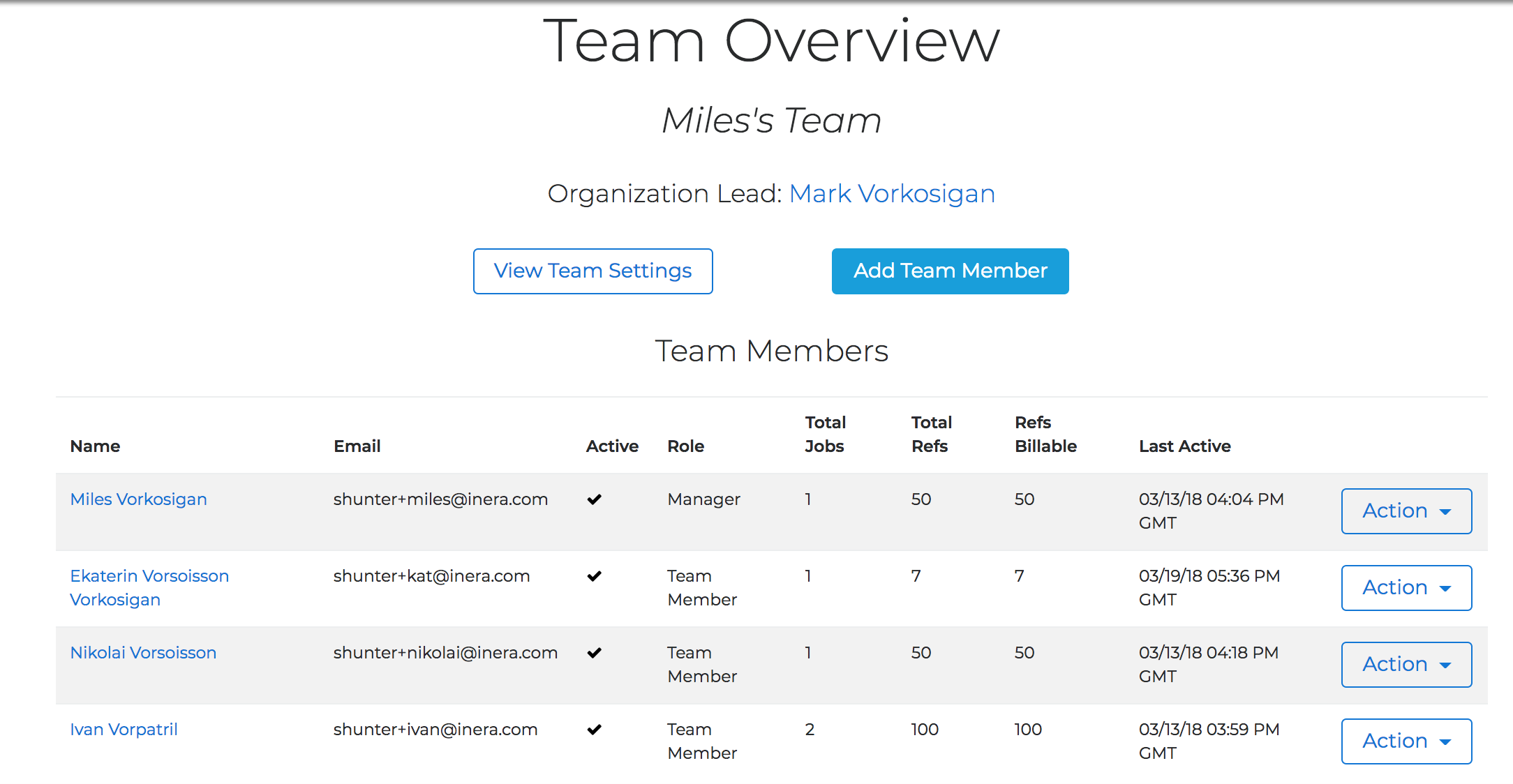Click the Miles's Team subtitle
This screenshot has height=784, width=1513.
pyautogui.click(x=772, y=121)
